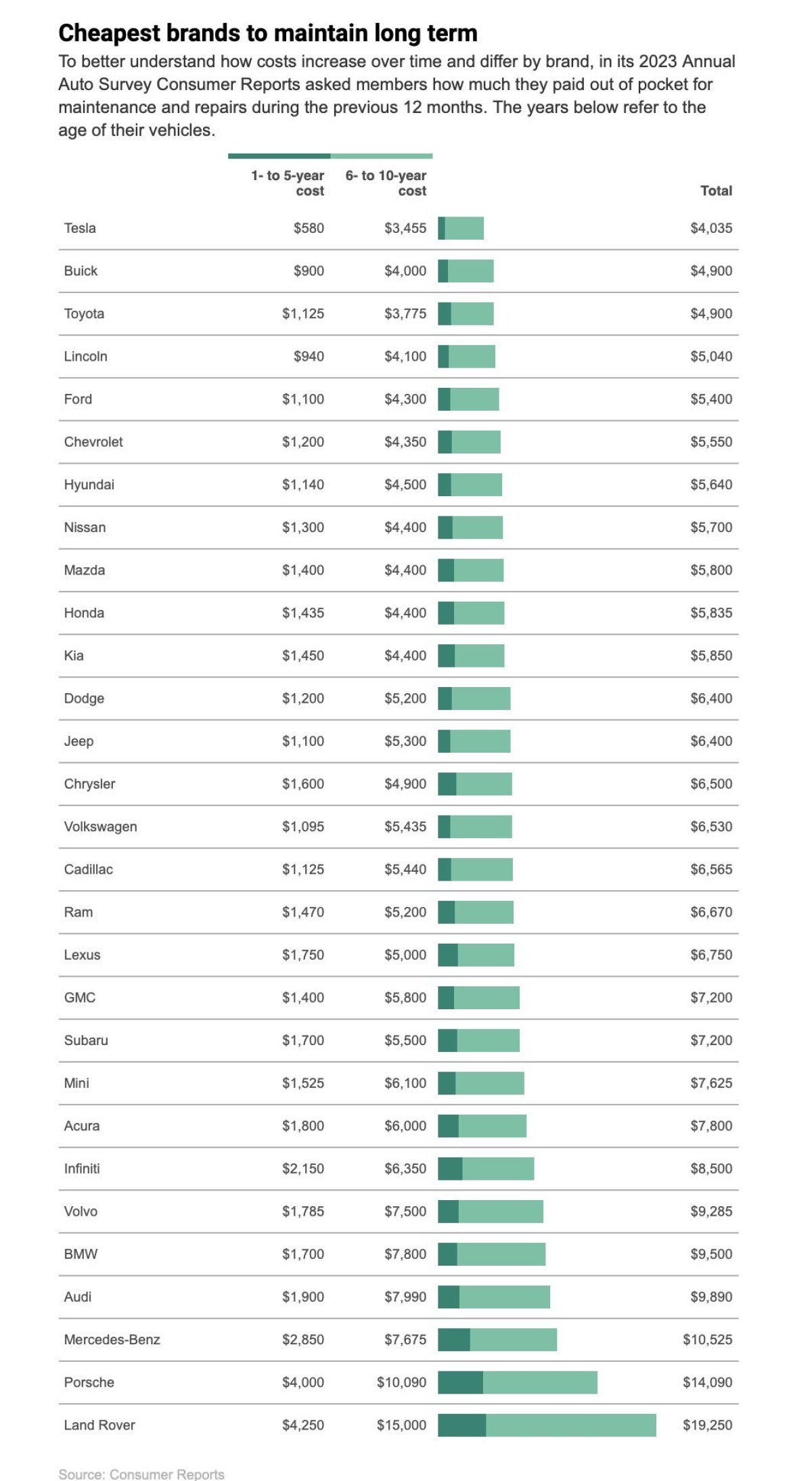The height and width of the screenshot is (1481, 812).
Task: Click the Land Rover $19,250 total
Action: (x=707, y=1425)
